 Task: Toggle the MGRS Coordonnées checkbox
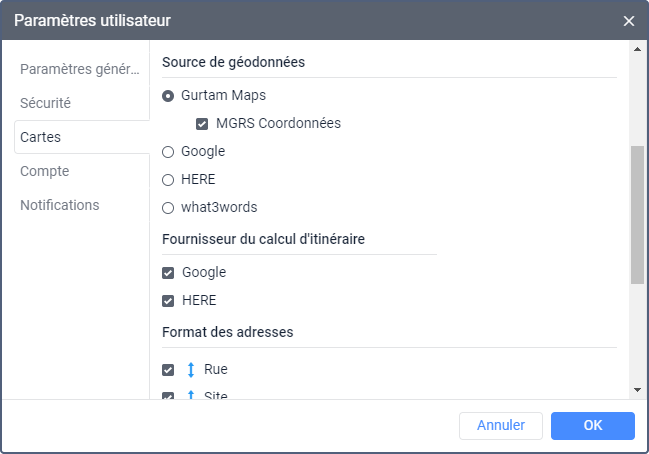pyautogui.click(x=202, y=124)
